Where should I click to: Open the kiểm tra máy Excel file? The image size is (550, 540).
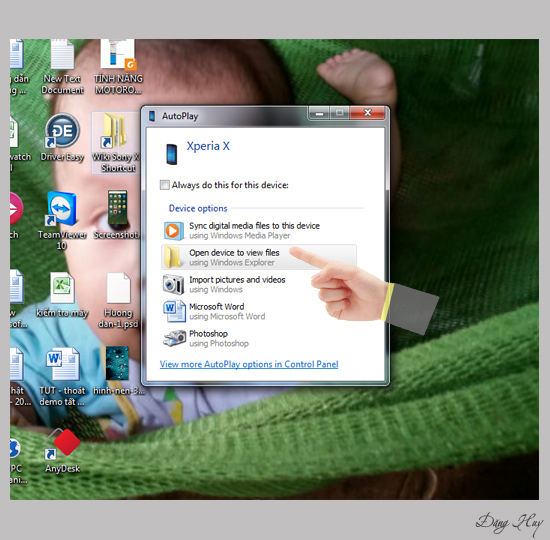[62, 295]
